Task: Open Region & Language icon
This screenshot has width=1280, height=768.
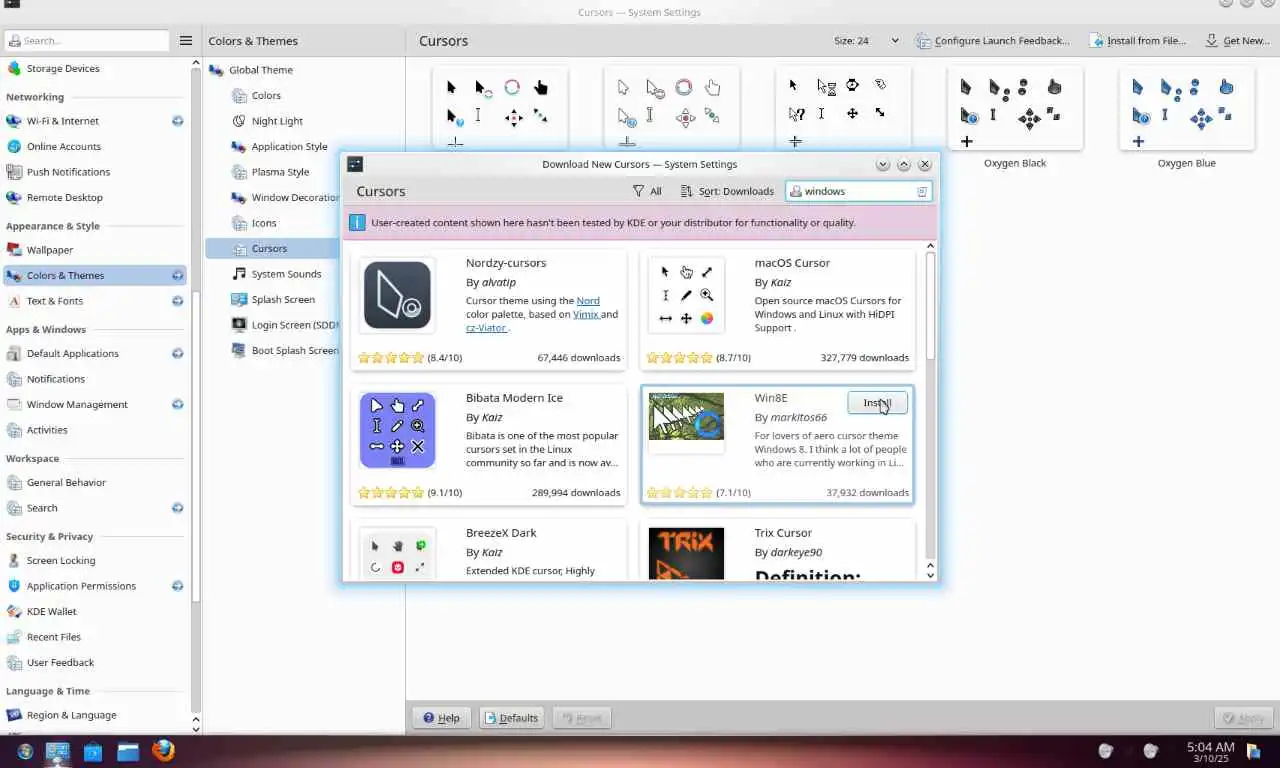Action: pyautogui.click(x=14, y=715)
